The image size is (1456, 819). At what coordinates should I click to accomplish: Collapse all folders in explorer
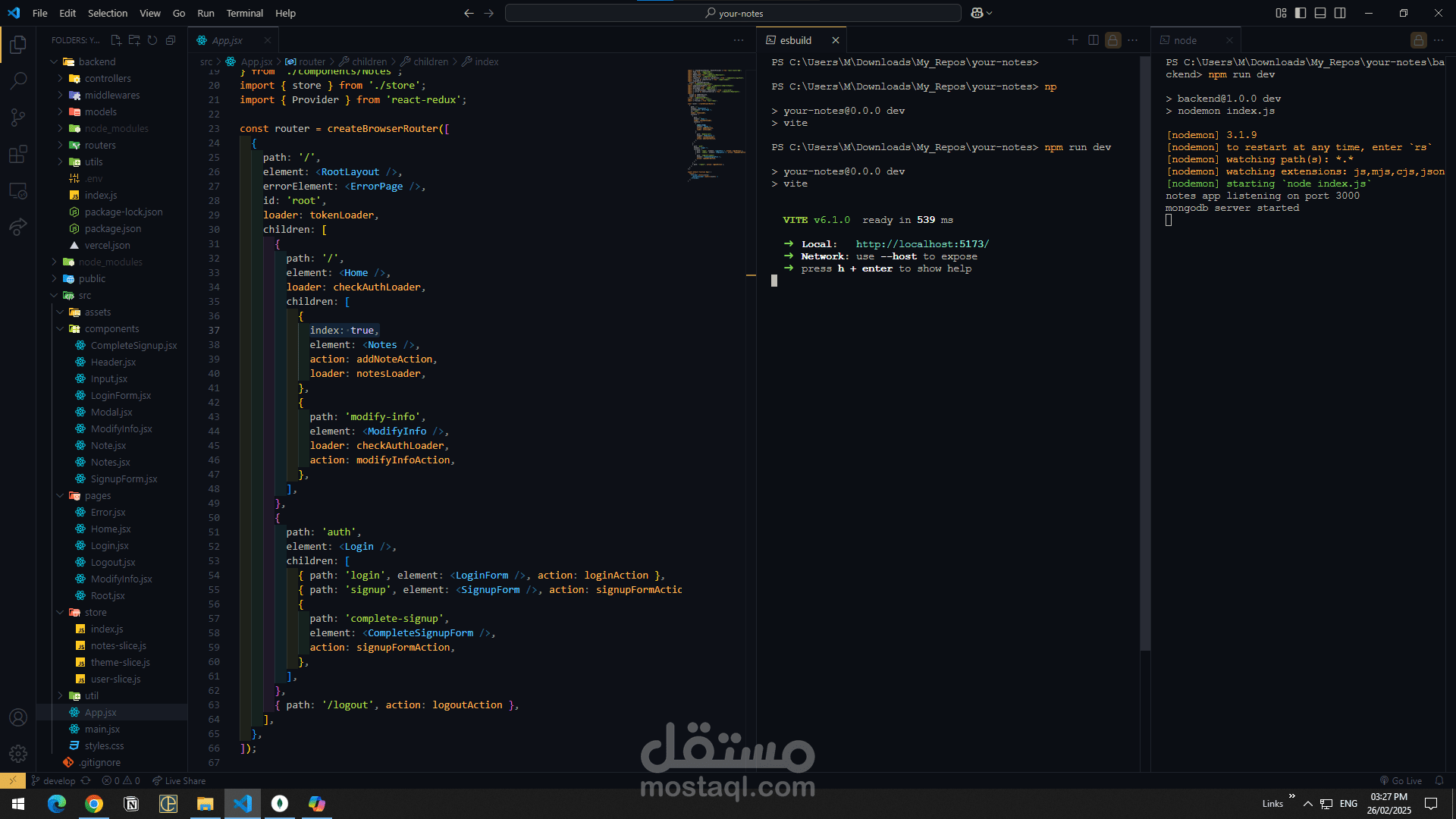tap(171, 40)
